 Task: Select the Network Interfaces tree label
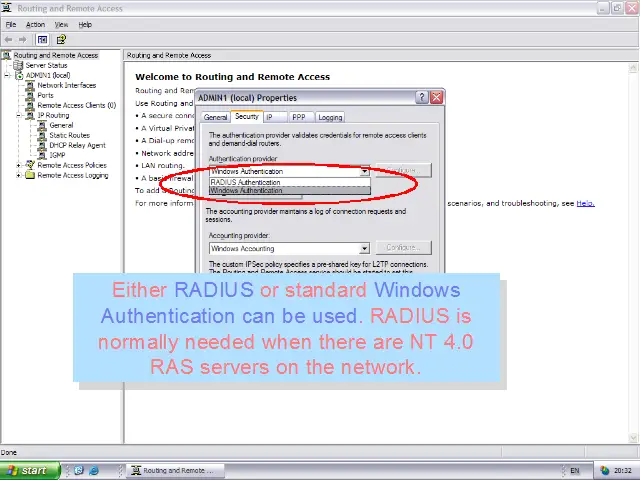(67, 85)
